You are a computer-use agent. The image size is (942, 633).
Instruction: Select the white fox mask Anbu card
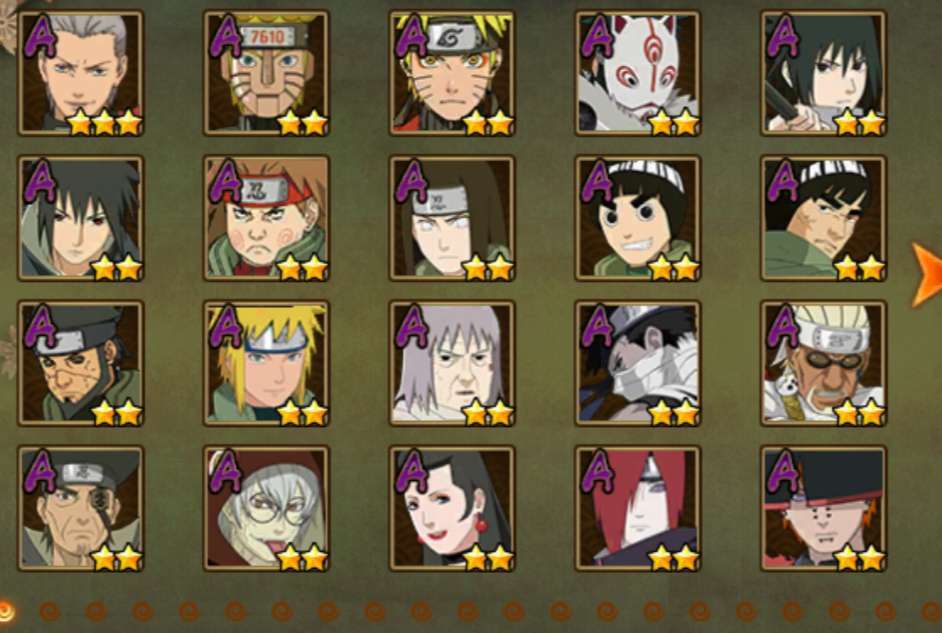[637, 73]
